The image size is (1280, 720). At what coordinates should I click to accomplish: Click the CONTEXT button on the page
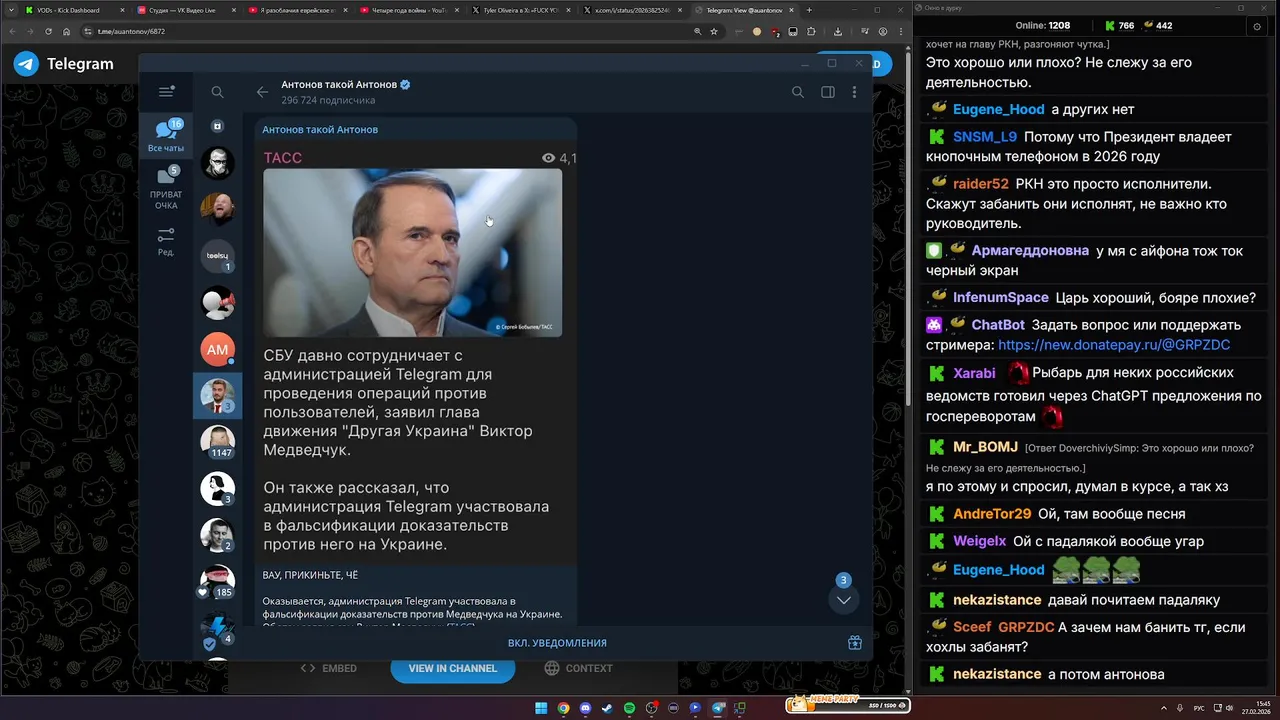tap(578, 668)
